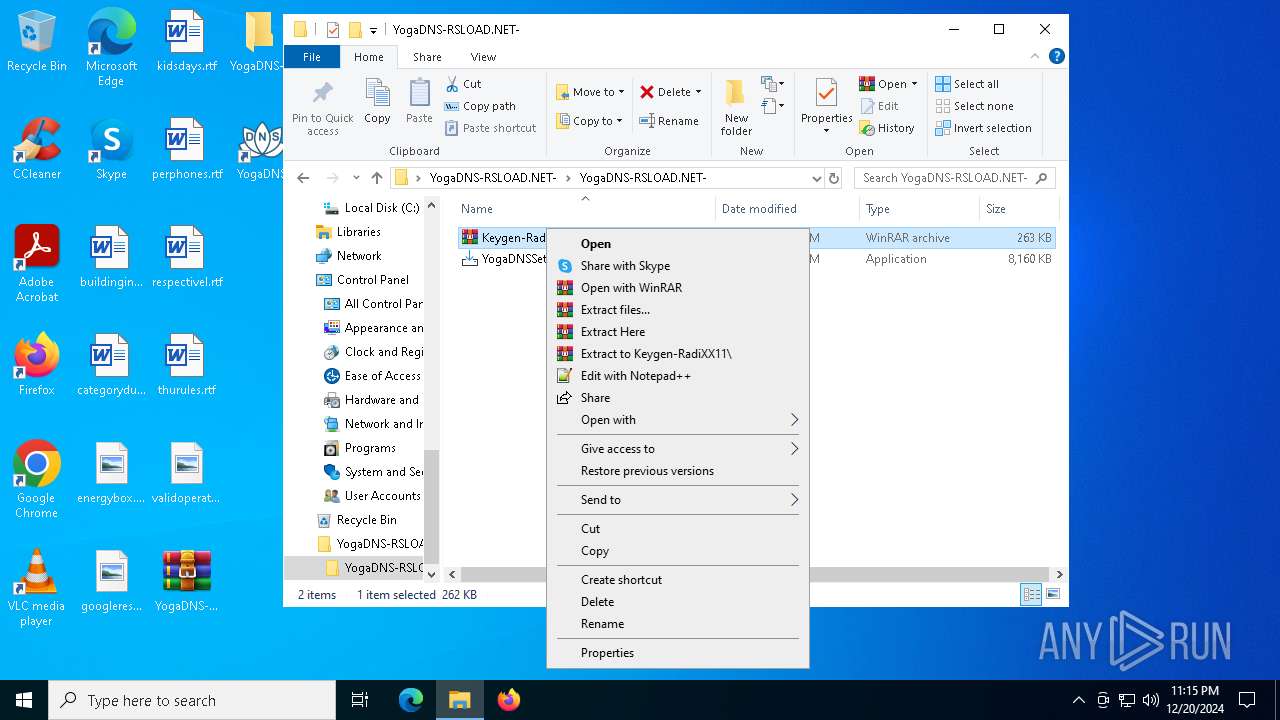Click Select none in ribbon
This screenshot has height=720, width=1280.
[x=974, y=106]
